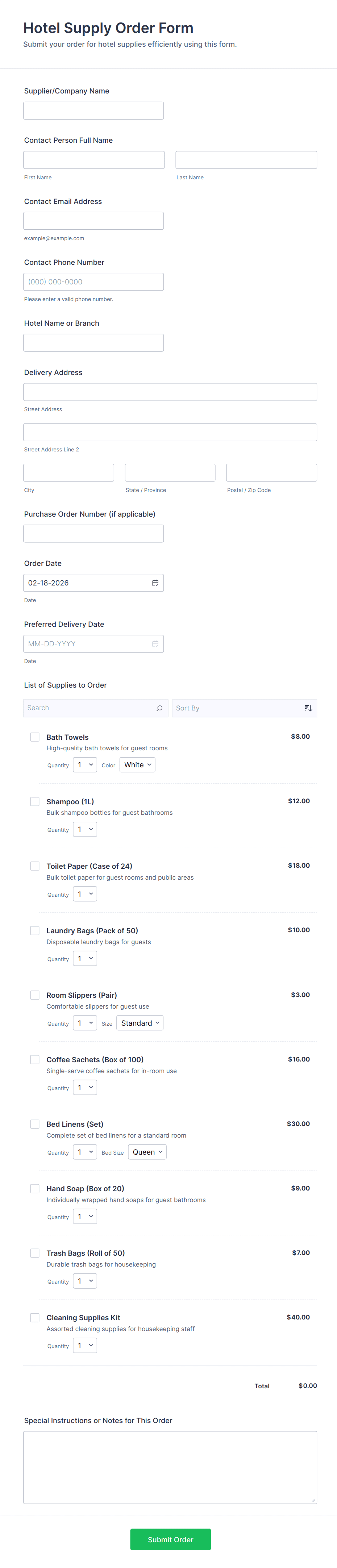Expand the Trash Bags Quantity dropdown
The width and height of the screenshot is (337, 1568).
pyautogui.click(x=85, y=1281)
